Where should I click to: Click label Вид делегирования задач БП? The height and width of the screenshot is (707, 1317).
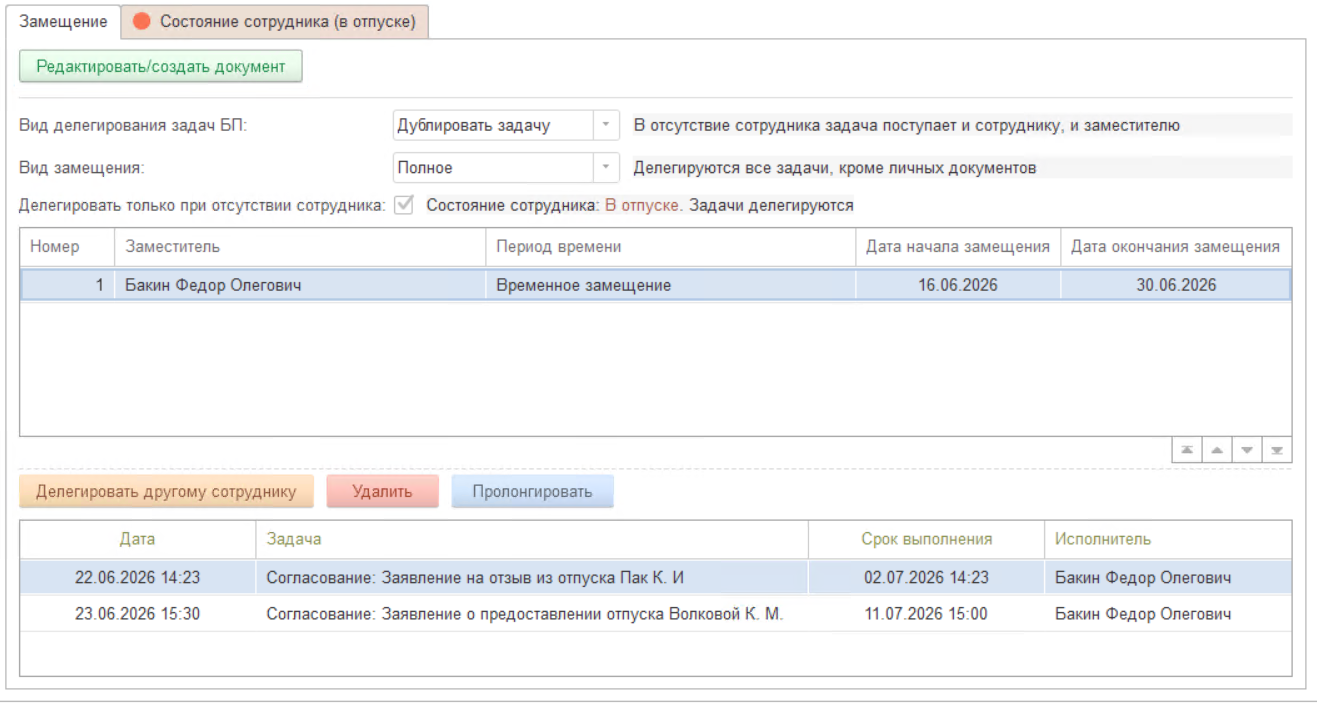[133, 126]
